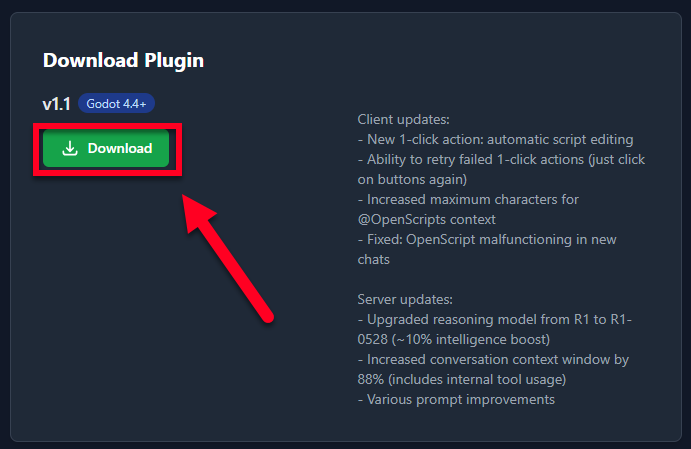Click the red arrow annotation graphic
Viewport: 691px width, 449px height.
pos(227,259)
